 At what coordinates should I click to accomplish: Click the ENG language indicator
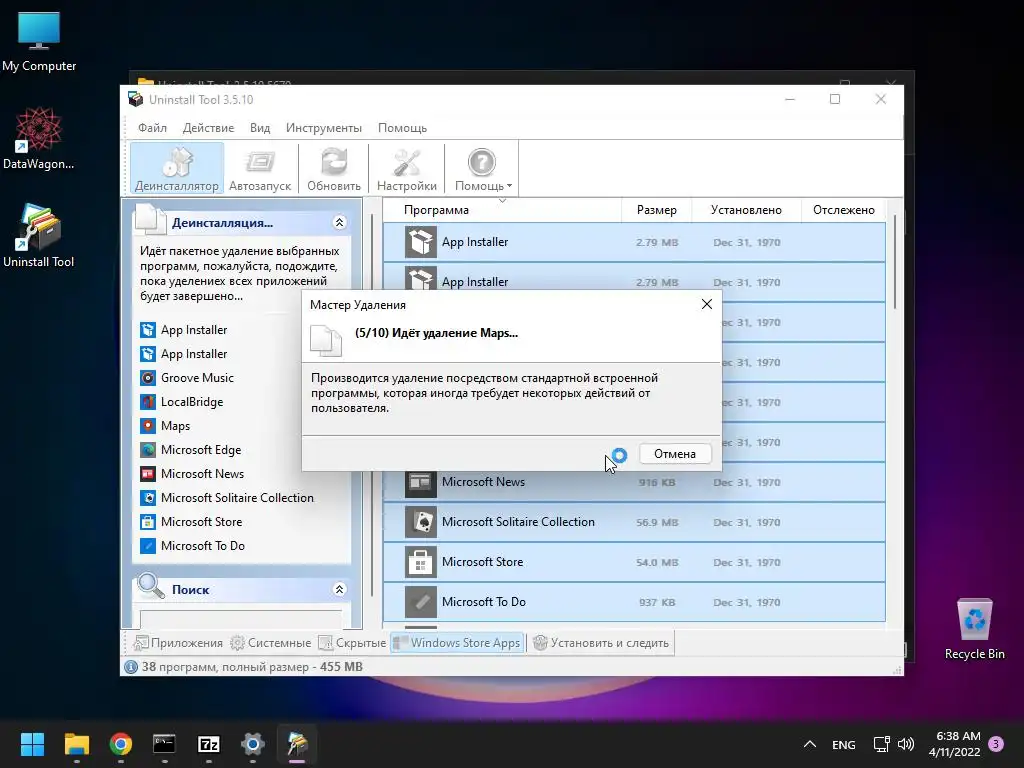tap(844, 744)
